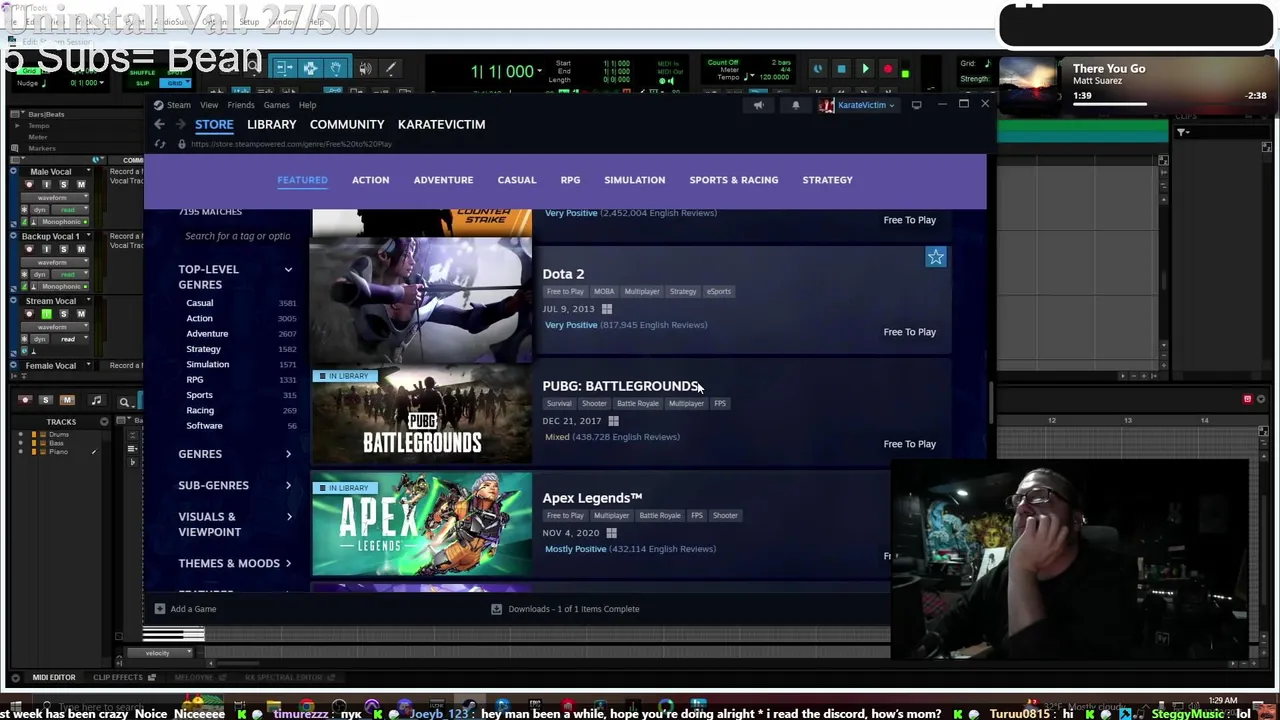The image size is (1280, 720).
Task: Expand the Genres filter section
Action: (x=288, y=454)
